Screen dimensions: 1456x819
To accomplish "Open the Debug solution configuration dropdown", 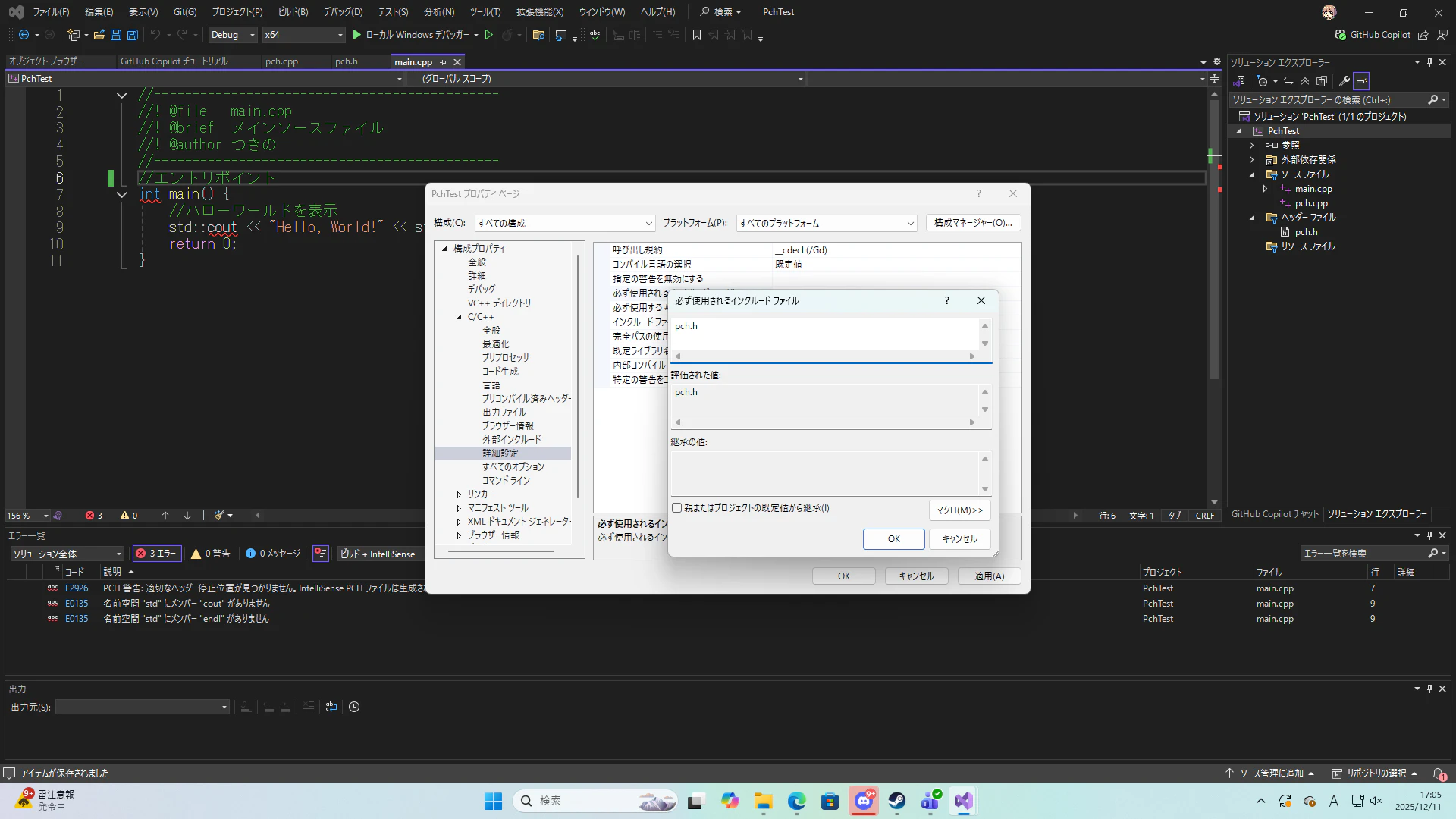I will [231, 35].
